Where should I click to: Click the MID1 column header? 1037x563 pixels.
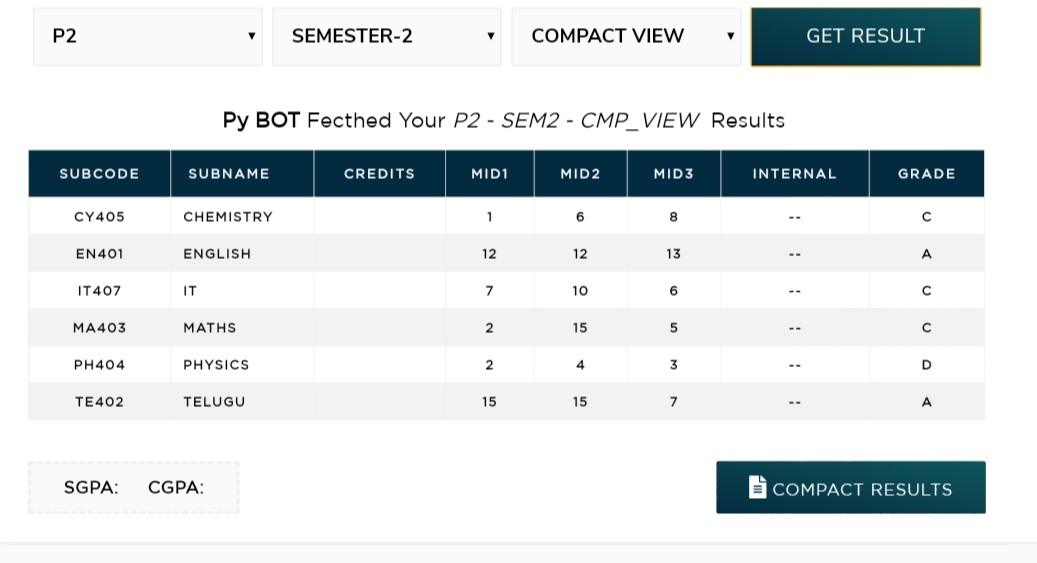point(490,173)
